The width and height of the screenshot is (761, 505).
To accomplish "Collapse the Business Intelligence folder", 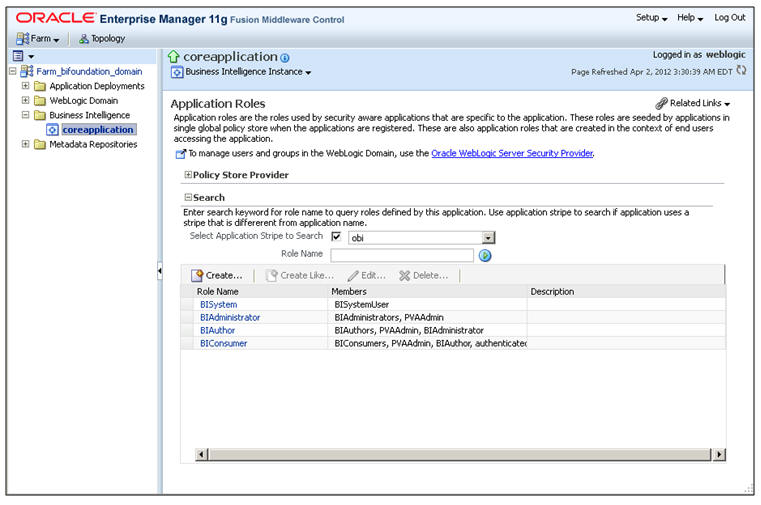I will click(25, 115).
